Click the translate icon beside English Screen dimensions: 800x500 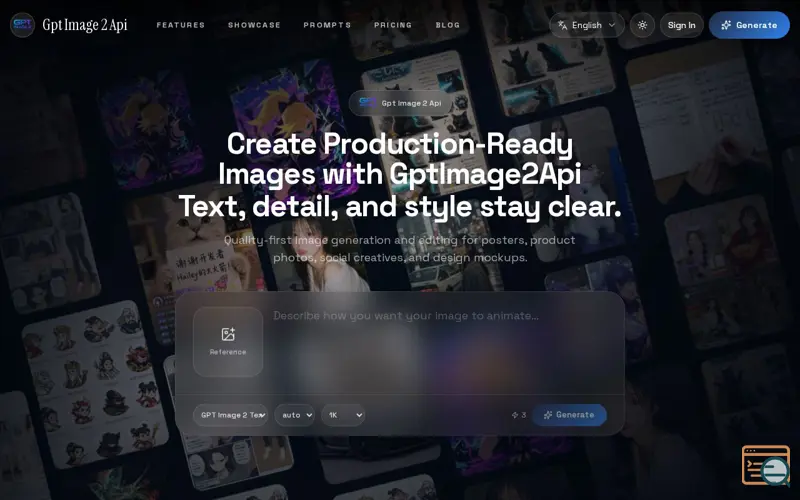[x=562, y=25]
